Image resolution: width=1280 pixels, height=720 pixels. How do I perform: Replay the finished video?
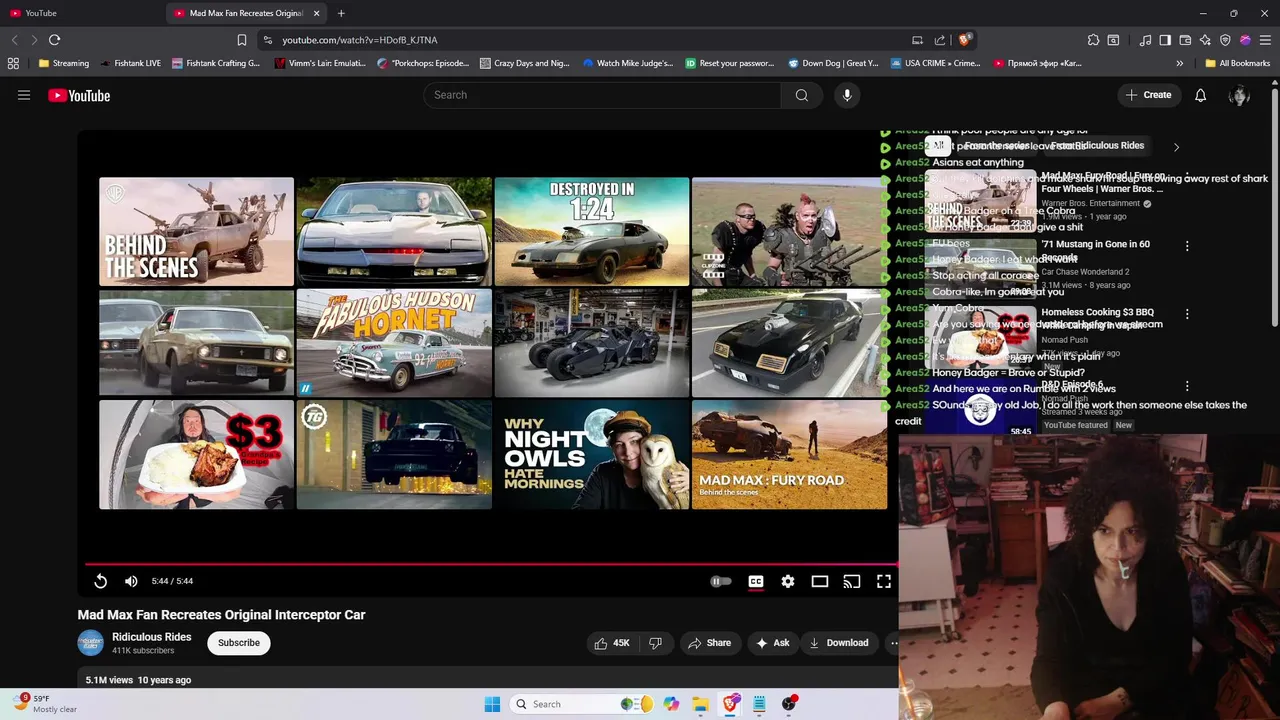pos(100,581)
